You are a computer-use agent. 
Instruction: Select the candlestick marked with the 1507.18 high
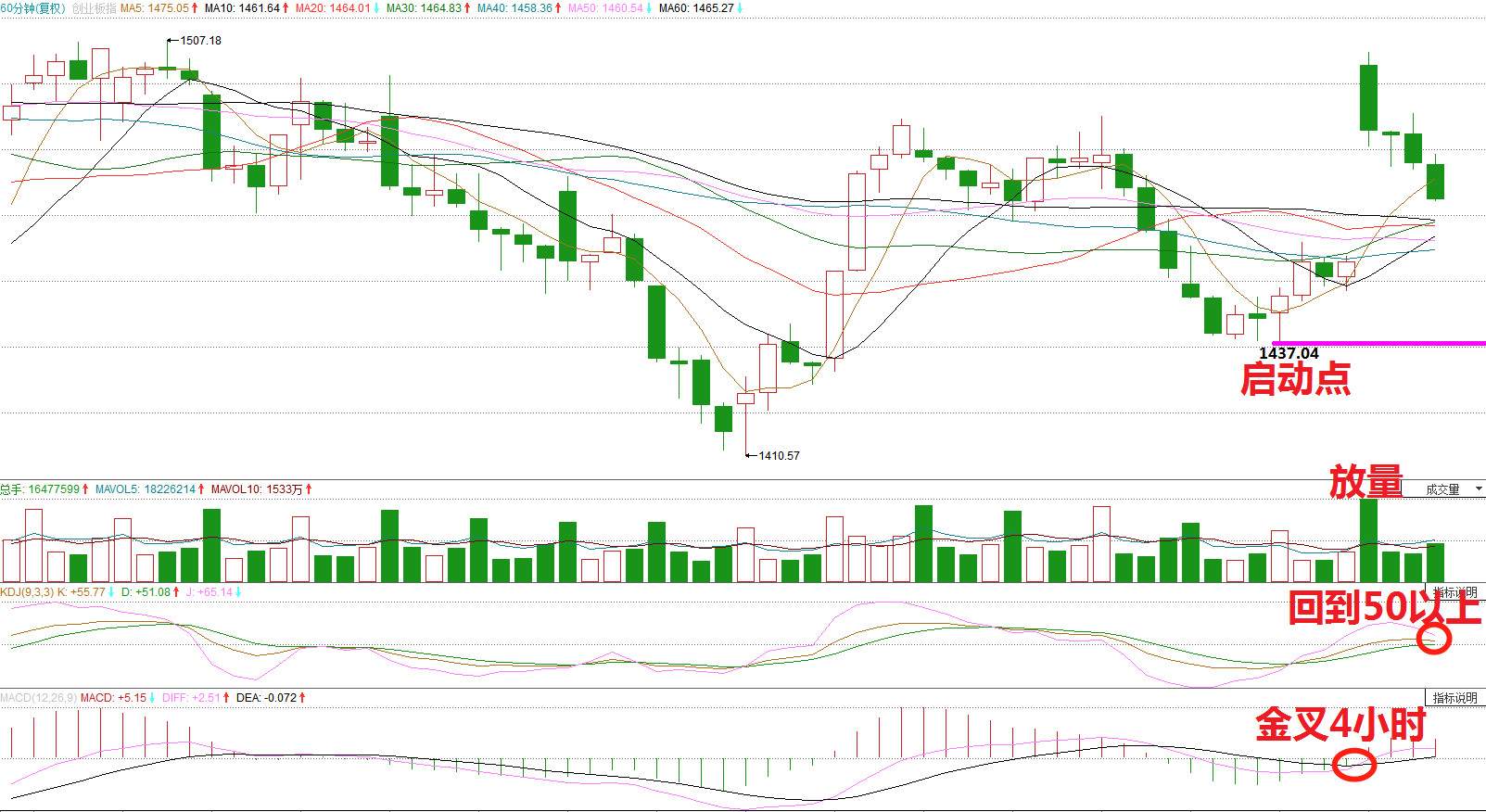click(x=168, y=68)
